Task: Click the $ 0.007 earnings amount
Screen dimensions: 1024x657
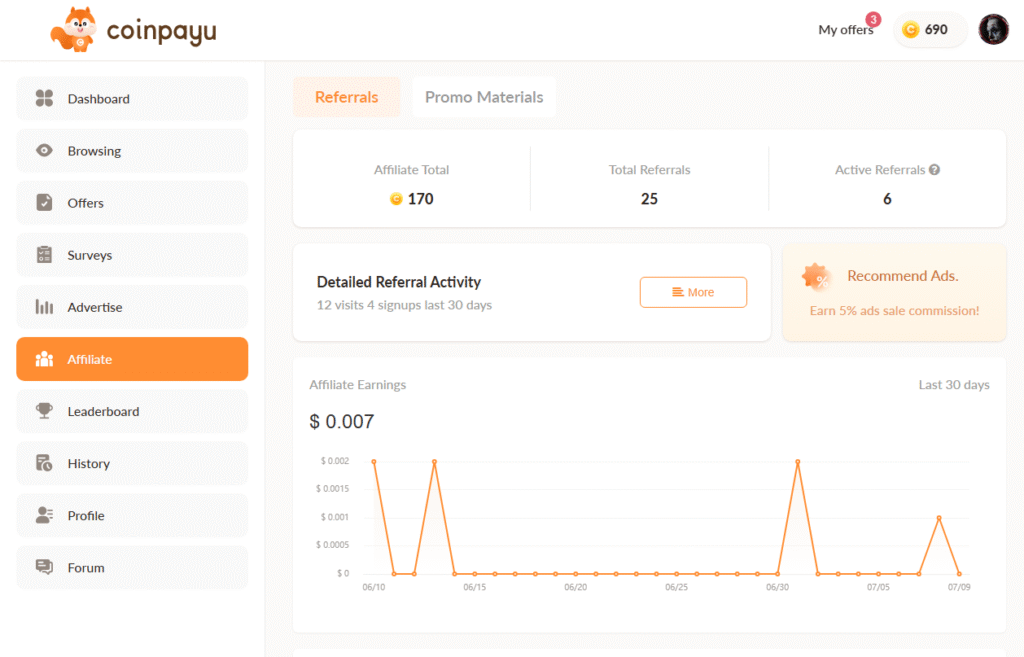Action: coord(342,421)
